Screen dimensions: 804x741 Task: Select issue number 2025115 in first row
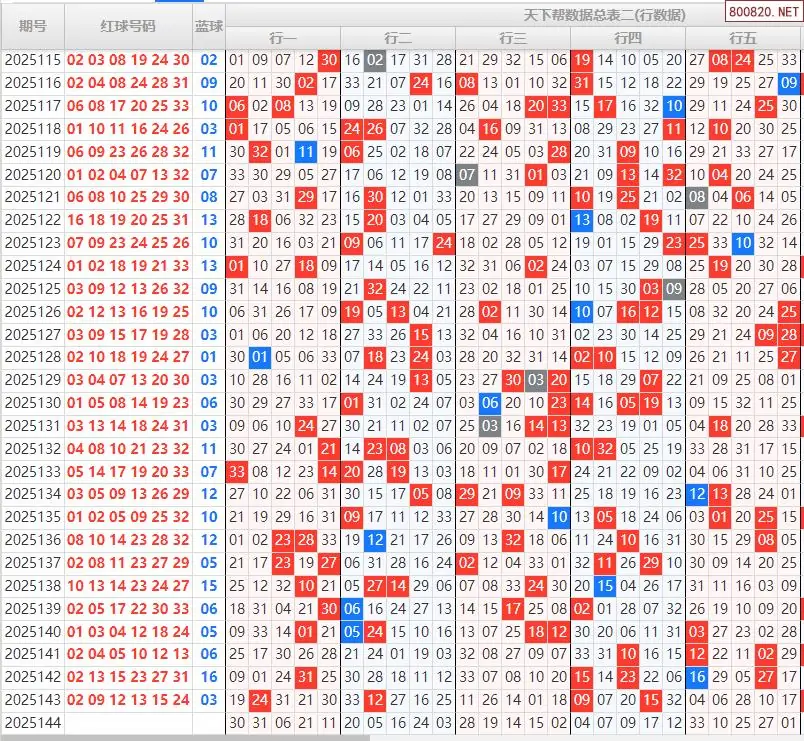tap(32, 60)
